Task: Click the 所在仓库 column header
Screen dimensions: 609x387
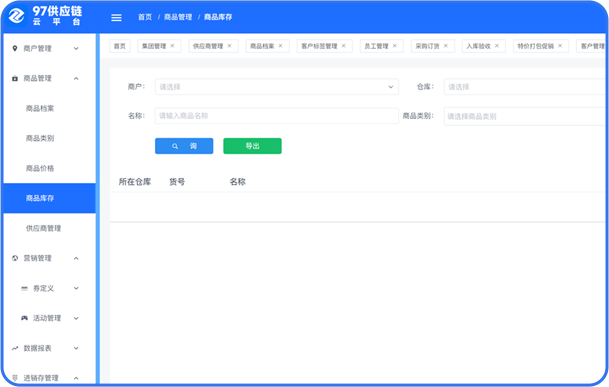Action: [135, 181]
